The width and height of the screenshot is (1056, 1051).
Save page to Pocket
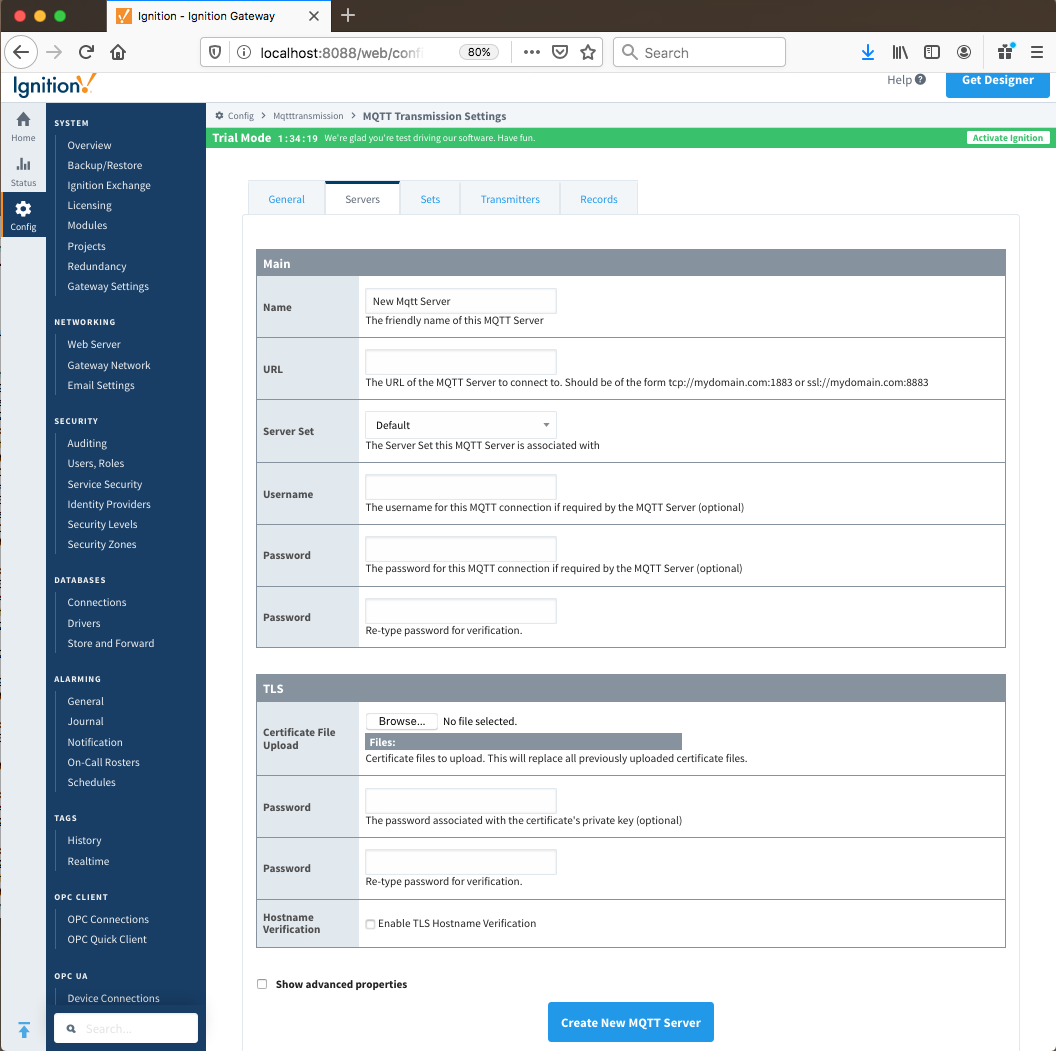click(x=560, y=52)
